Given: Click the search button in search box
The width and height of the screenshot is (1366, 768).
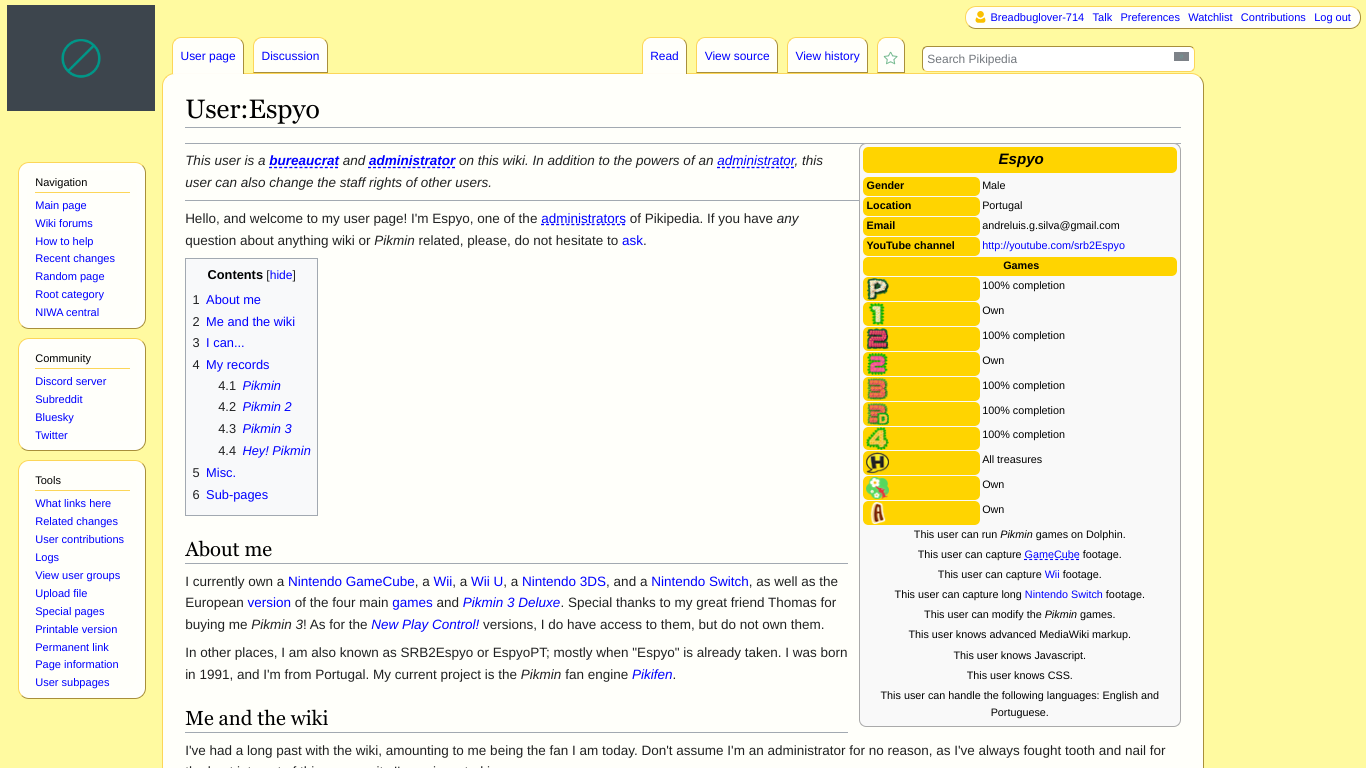Looking at the screenshot, I should tap(1181, 57).
